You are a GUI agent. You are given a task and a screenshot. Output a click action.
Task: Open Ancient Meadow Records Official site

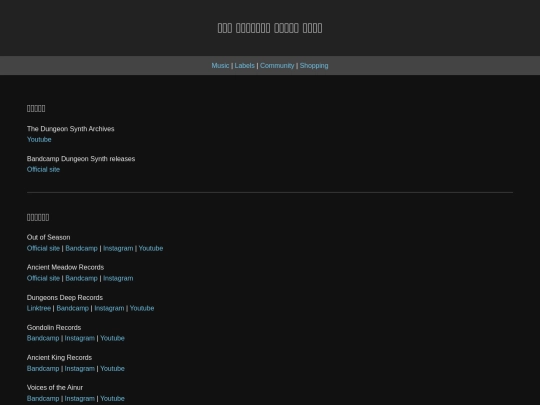[x=43, y=278]
